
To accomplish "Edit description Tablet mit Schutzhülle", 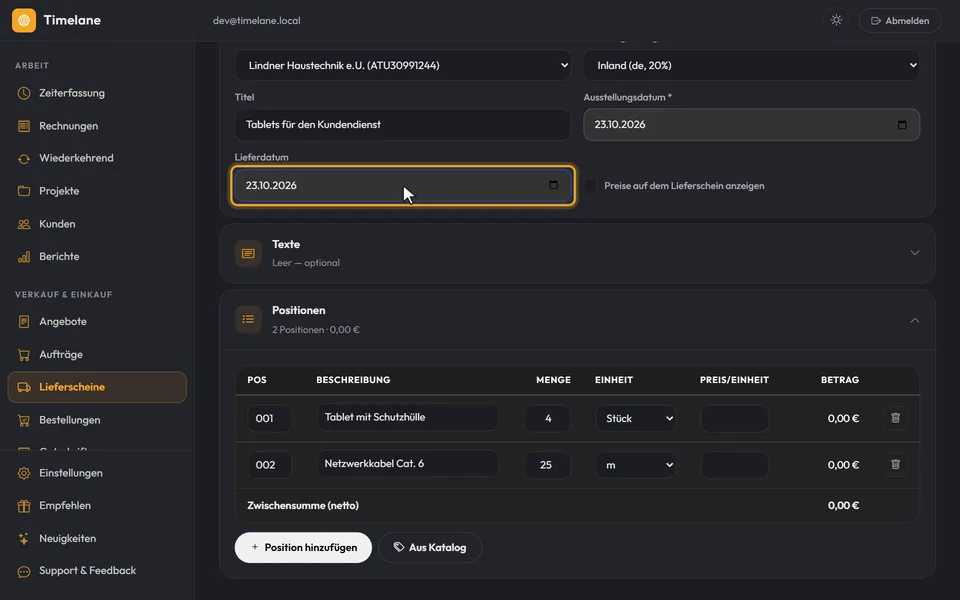I will (x=408, y=418).
